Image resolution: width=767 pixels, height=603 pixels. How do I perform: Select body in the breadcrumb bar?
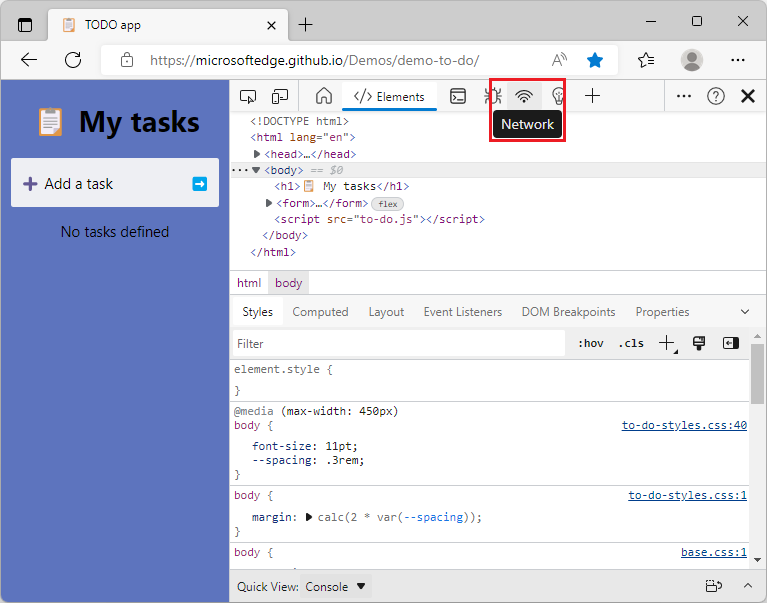tap(289, 283)
